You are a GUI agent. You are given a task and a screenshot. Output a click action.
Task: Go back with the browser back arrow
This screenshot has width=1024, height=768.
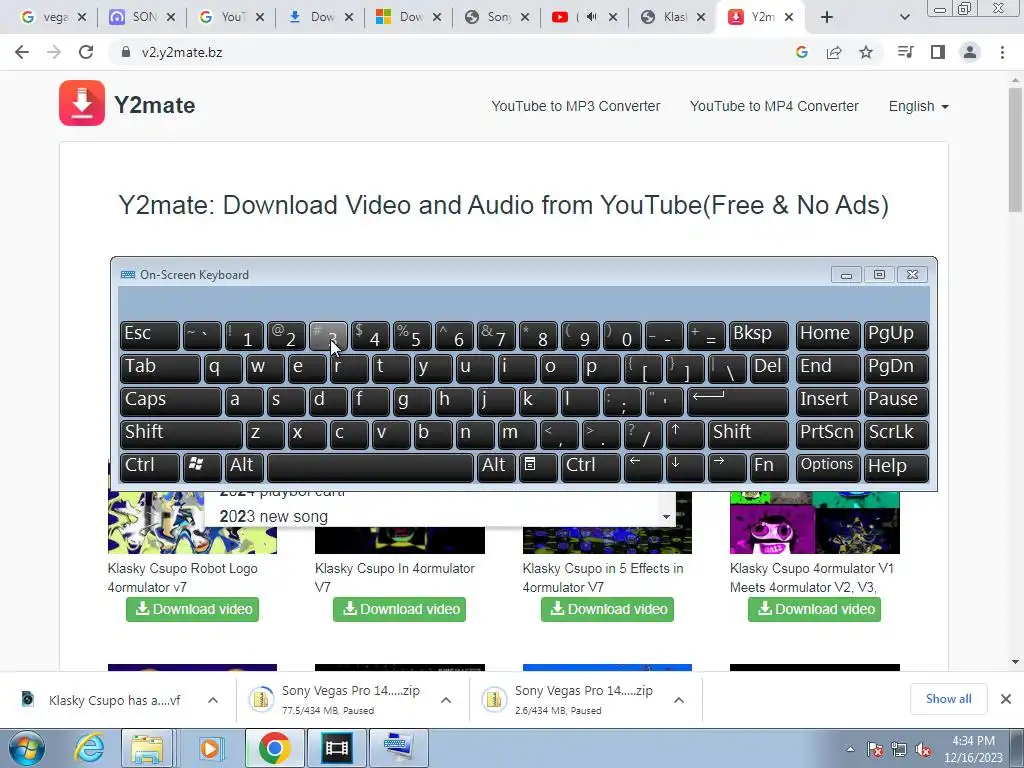pyautogui.click(x=22, y=52)
